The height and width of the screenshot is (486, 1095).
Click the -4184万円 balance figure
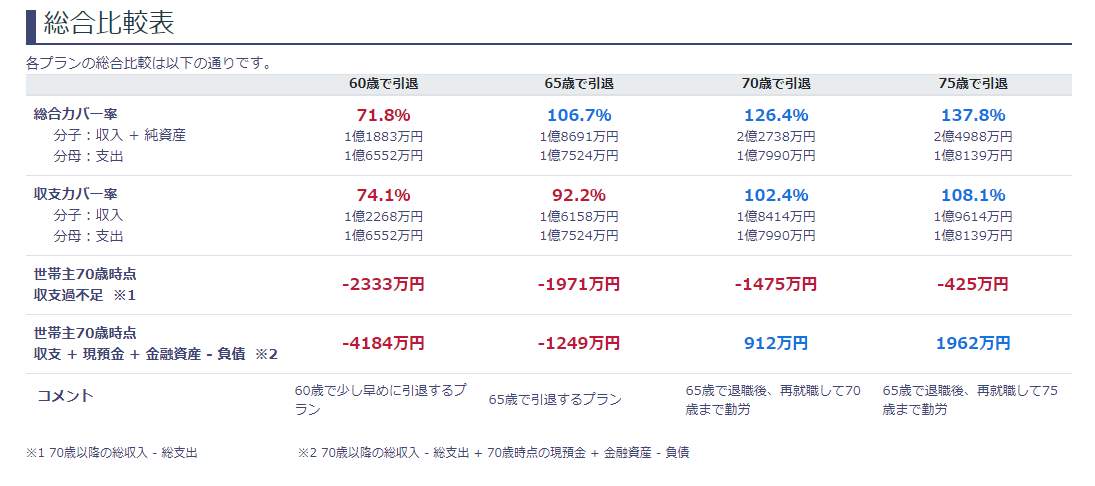[383, 343]
